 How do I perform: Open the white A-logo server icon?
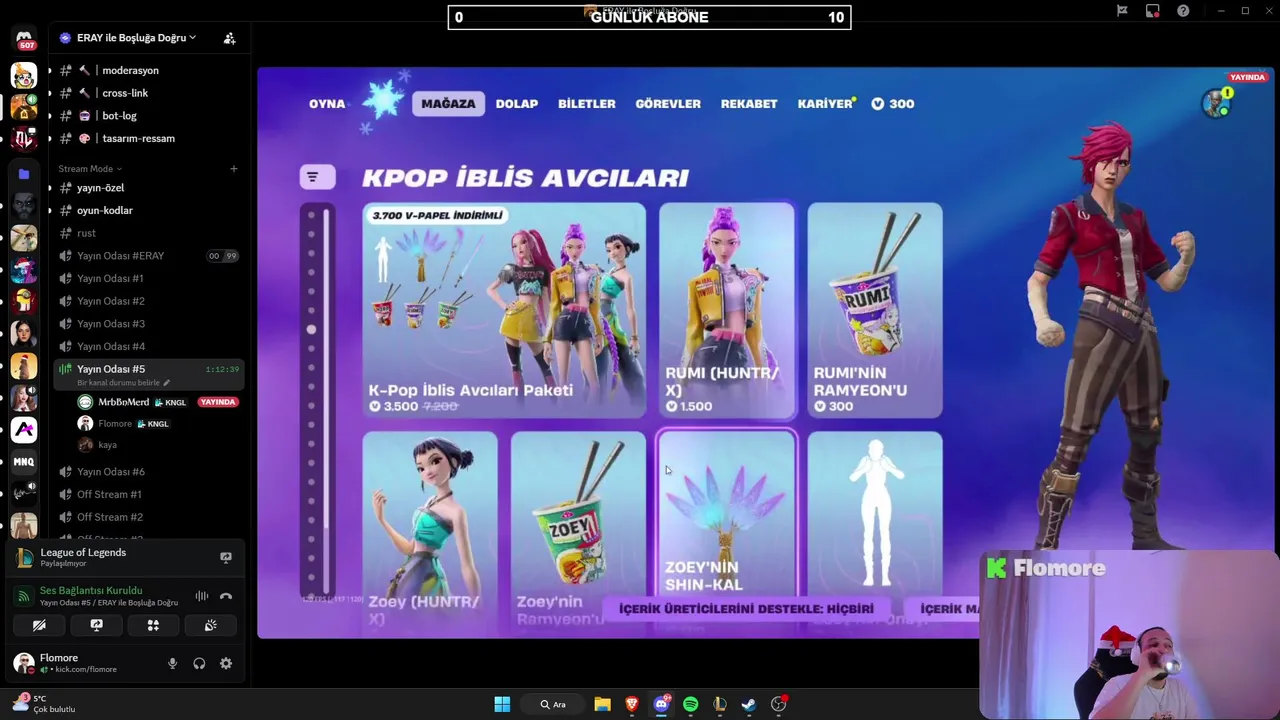coord(24,430)
